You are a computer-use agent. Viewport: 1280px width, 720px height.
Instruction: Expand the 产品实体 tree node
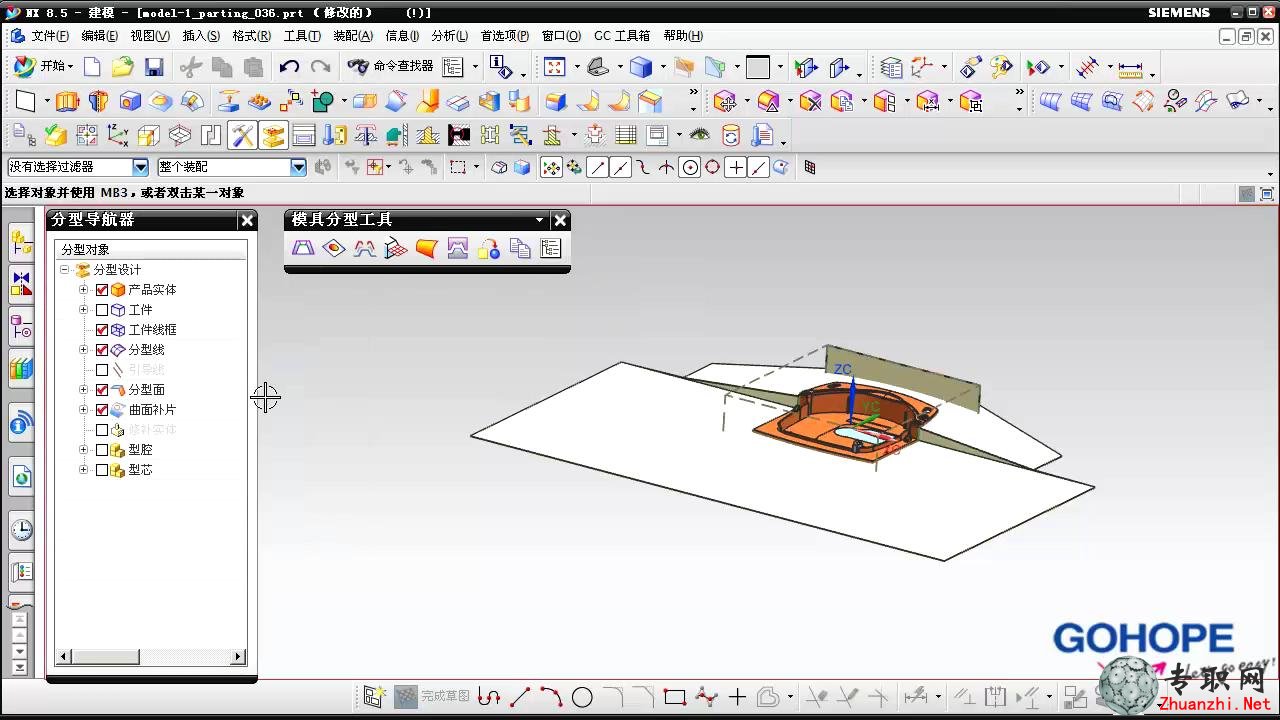pos(84,290)
